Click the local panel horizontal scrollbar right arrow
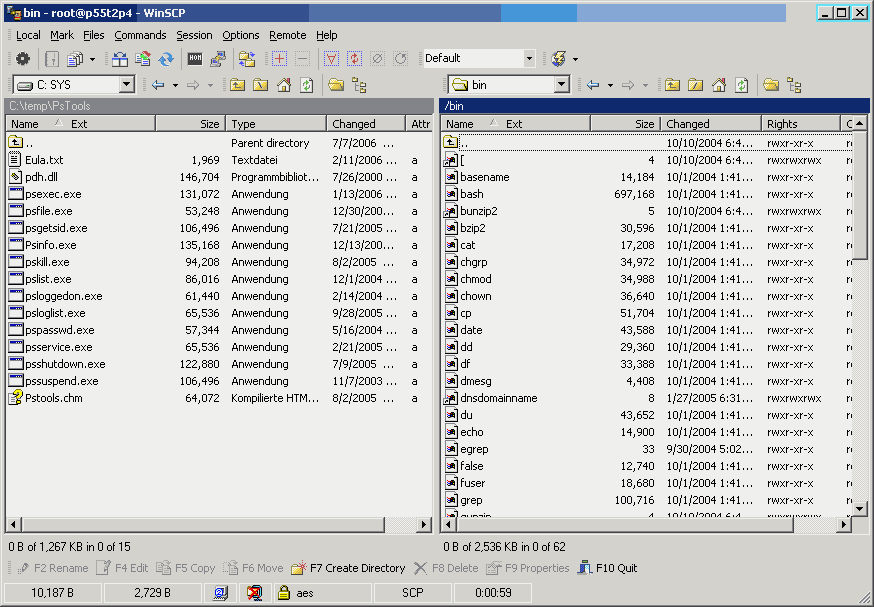 pos(424,525)
